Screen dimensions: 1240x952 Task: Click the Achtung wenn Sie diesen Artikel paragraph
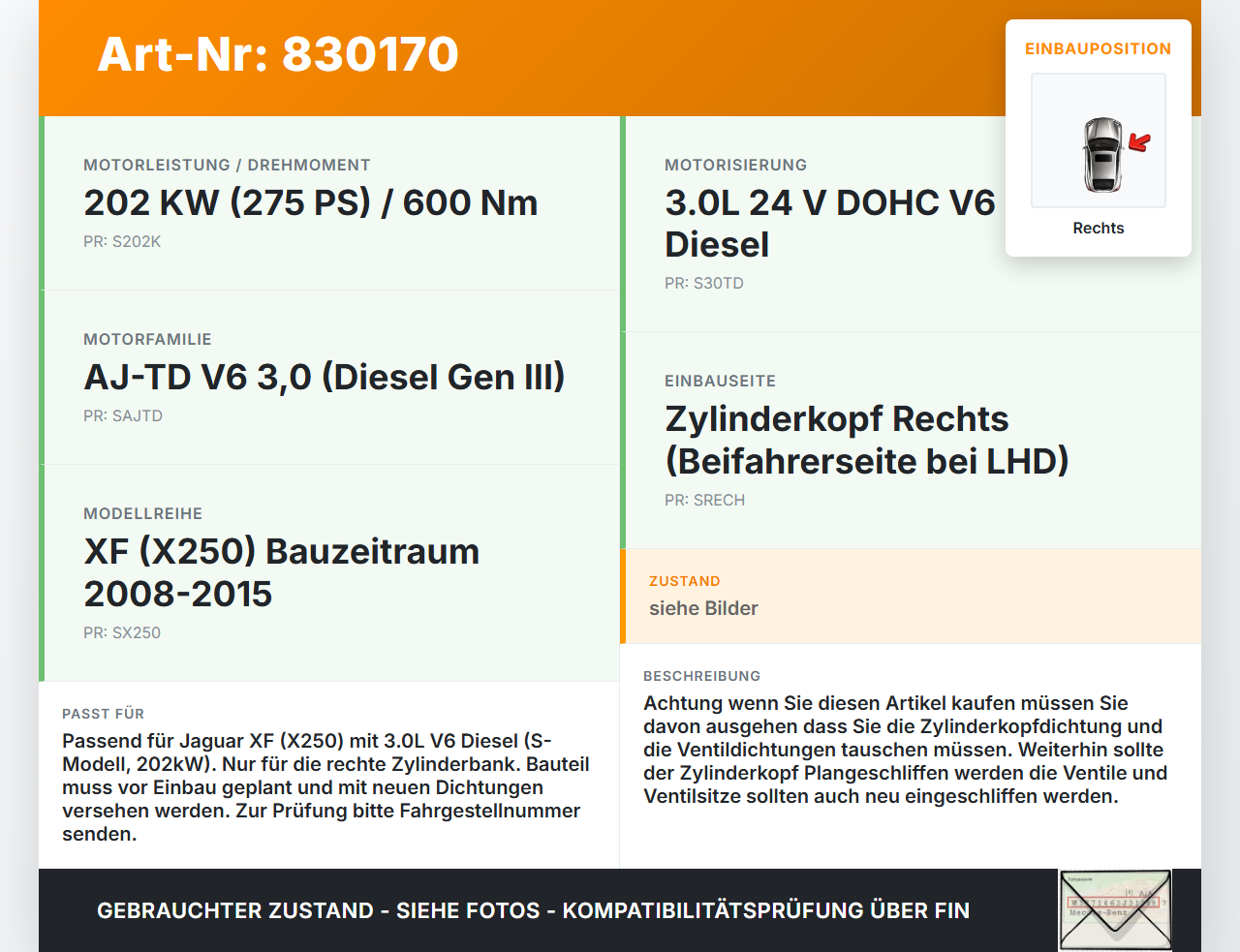coord(906,750)
